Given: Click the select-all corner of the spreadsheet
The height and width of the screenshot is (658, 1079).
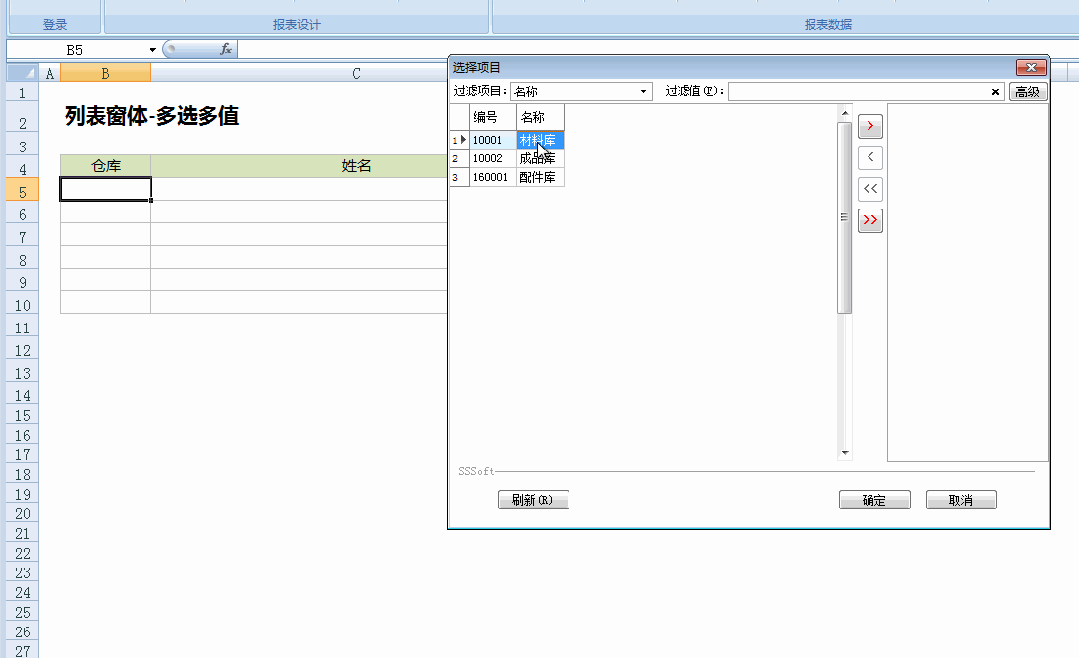Looking at the screenshot, I should click(22, 73).
